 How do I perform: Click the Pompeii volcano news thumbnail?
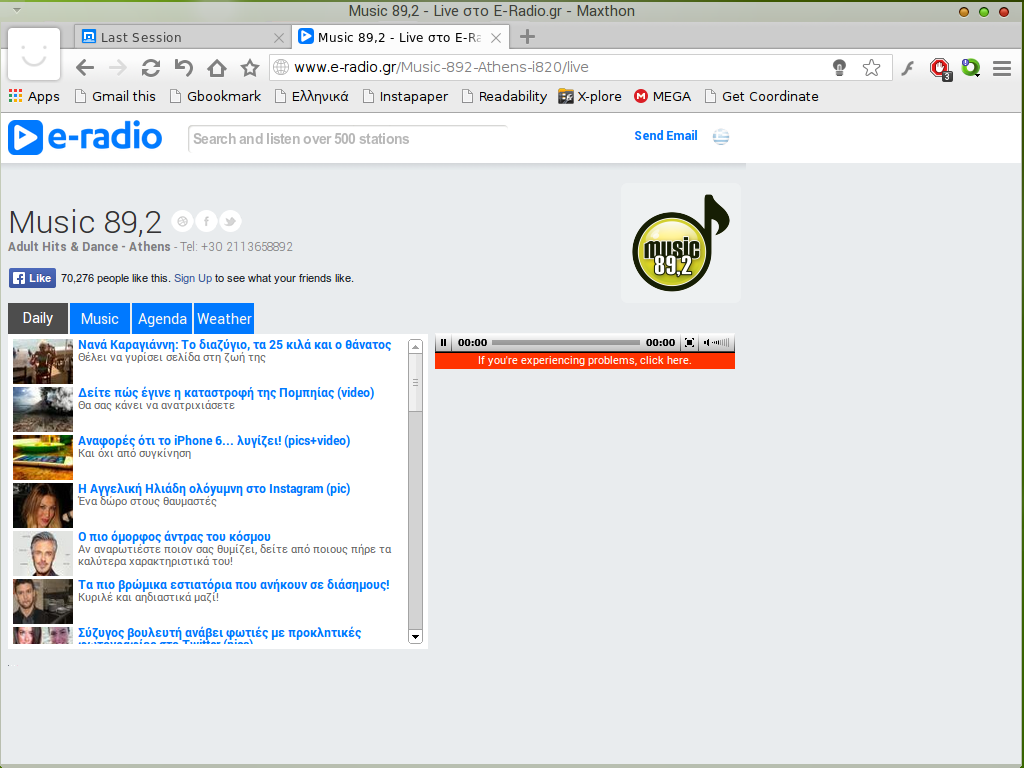click(x=43, y=409)
